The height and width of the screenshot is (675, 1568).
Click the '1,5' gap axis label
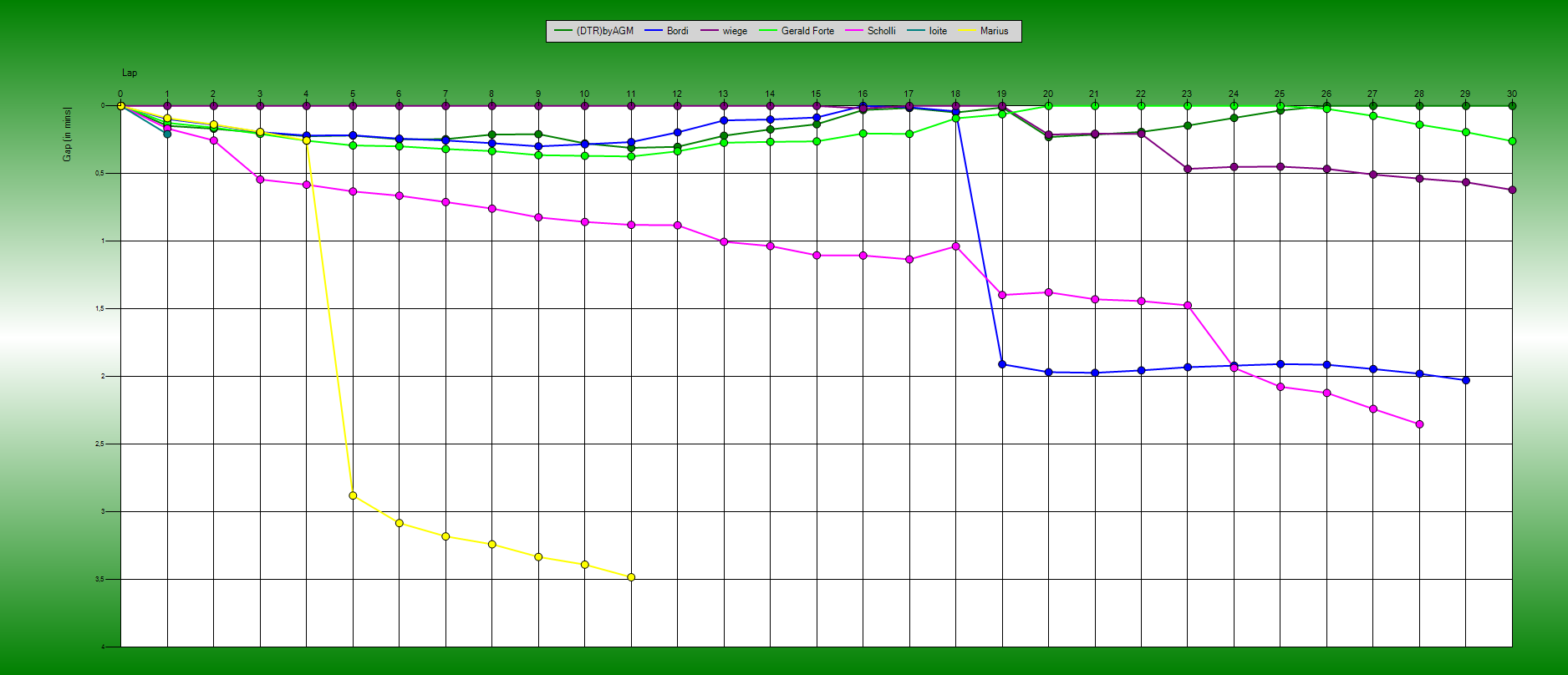[x=99, y=309]
